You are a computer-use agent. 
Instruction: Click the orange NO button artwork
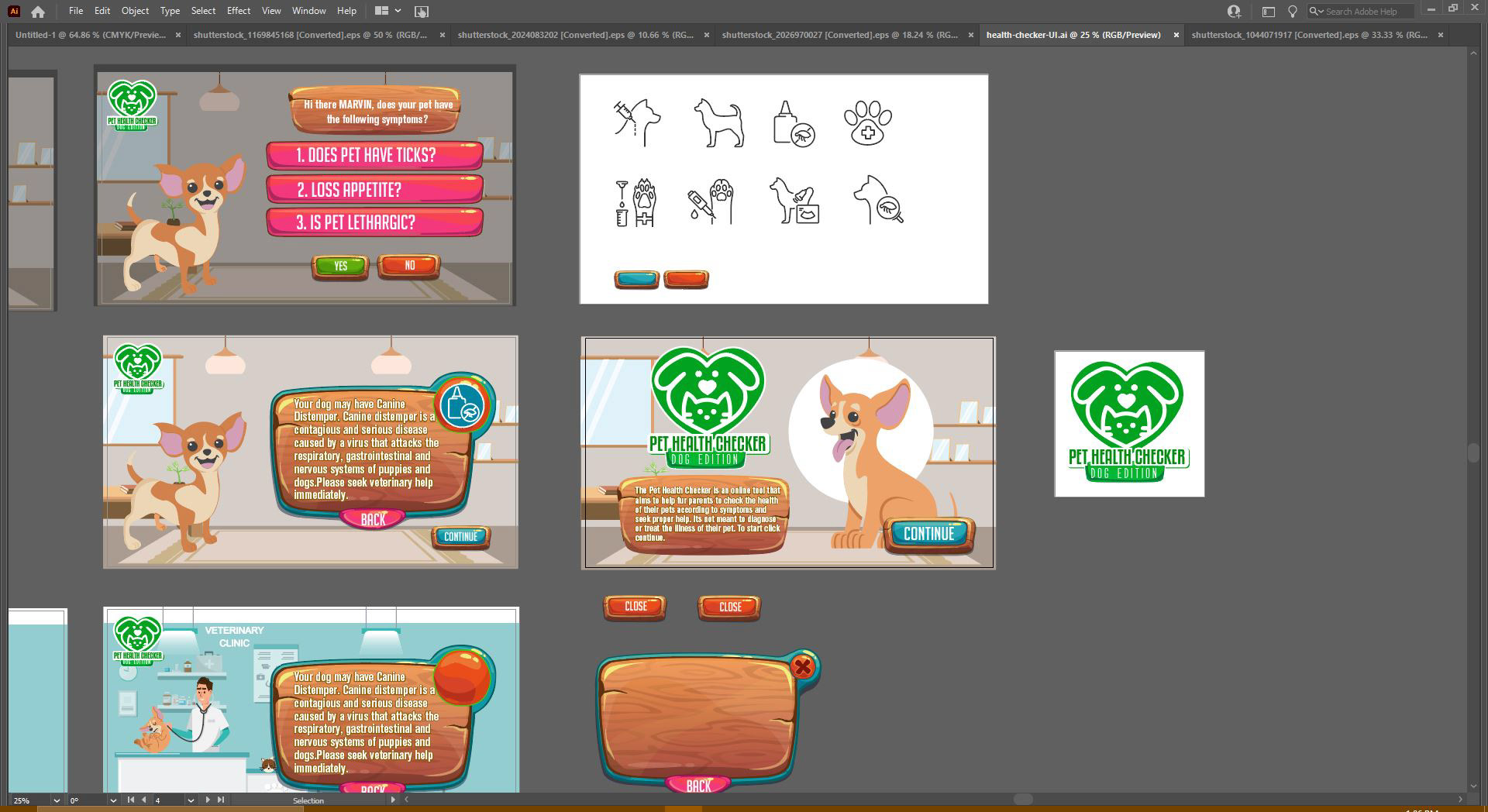[409, 266]
